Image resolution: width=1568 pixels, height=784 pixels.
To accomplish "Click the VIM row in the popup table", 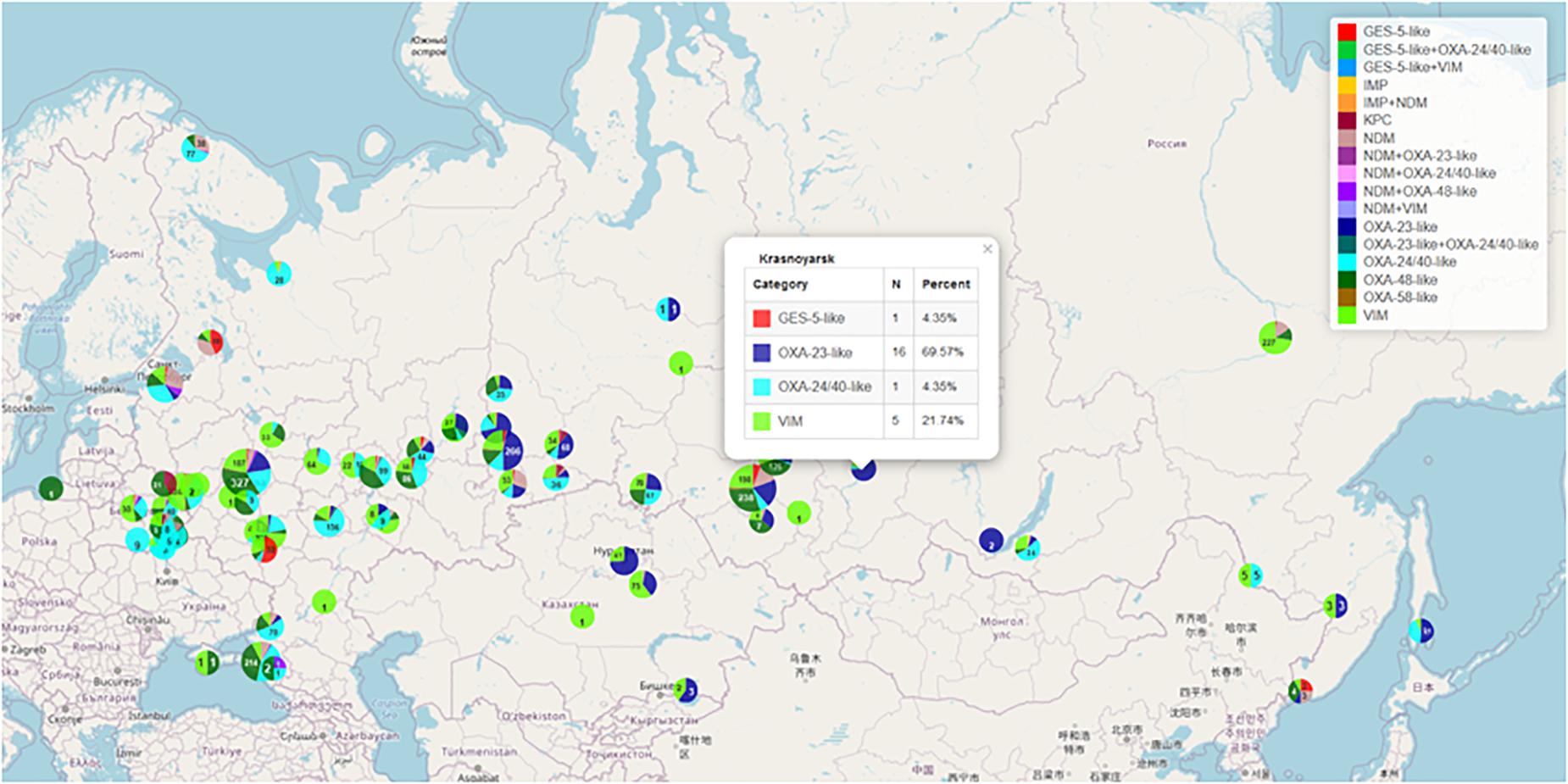I will click(x=861, y=420).
